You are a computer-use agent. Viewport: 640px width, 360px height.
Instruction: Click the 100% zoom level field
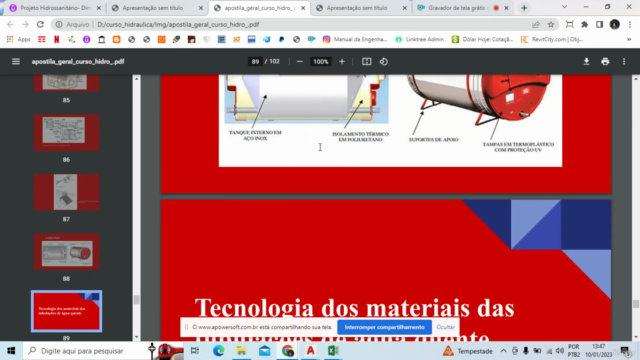(x=321, y=62)
